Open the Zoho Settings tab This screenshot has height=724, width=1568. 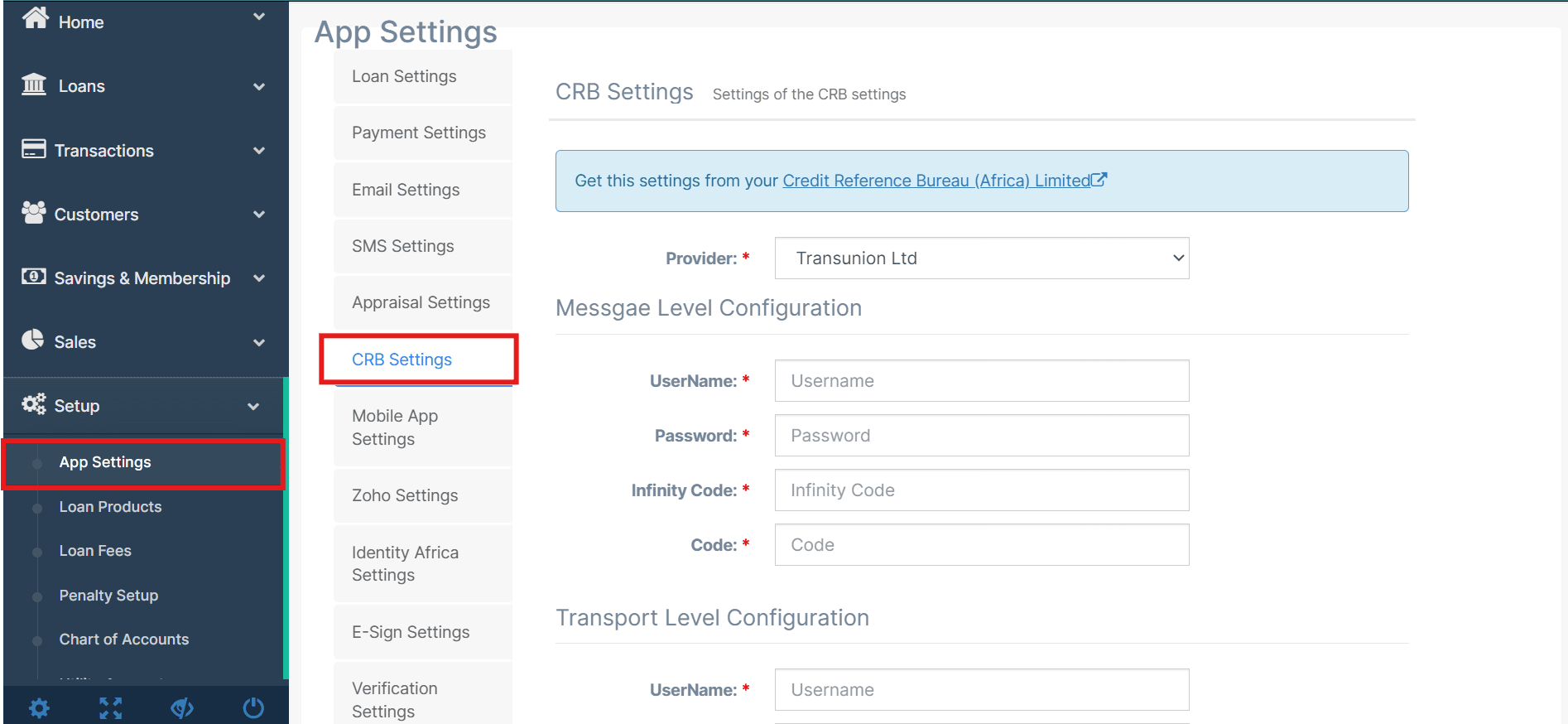tap(423, 495)
